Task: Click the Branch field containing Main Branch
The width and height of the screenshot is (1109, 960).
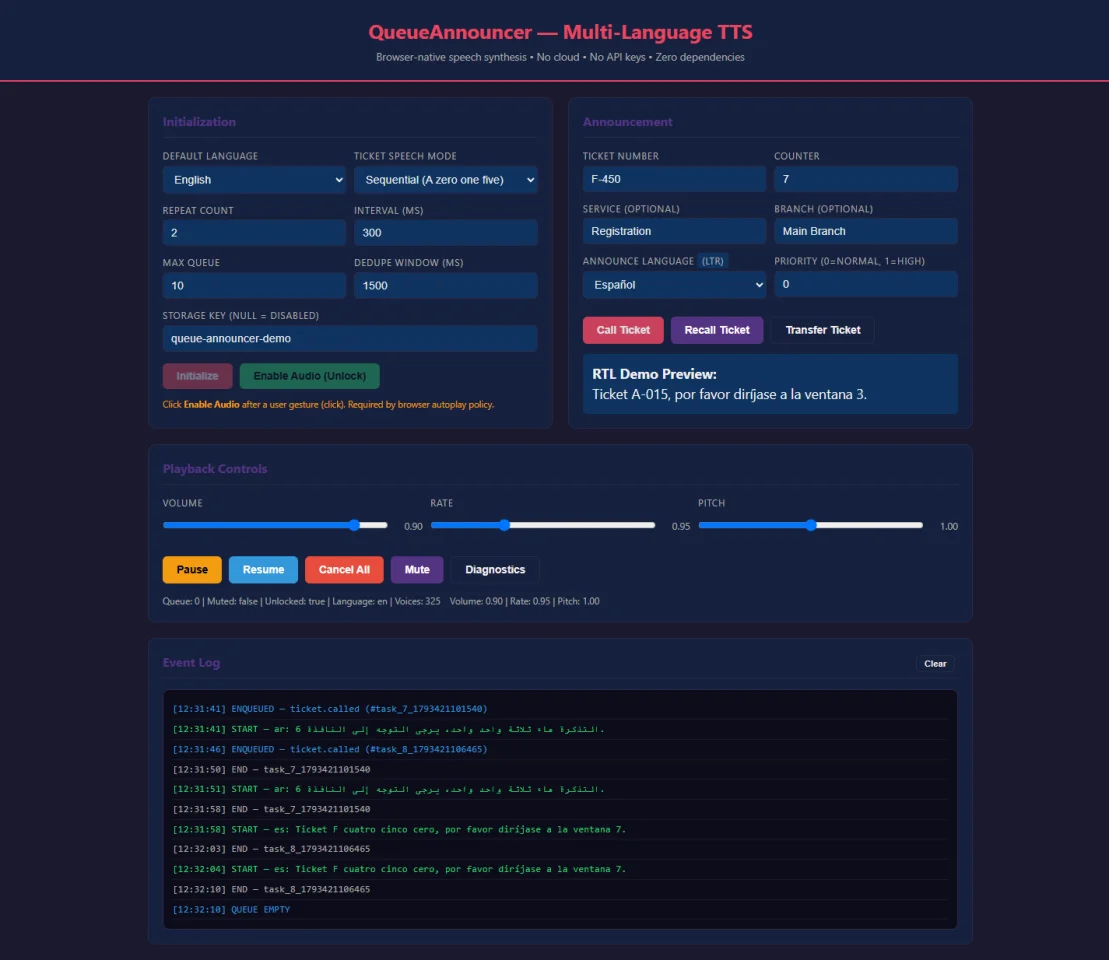Action: [866, 231]
